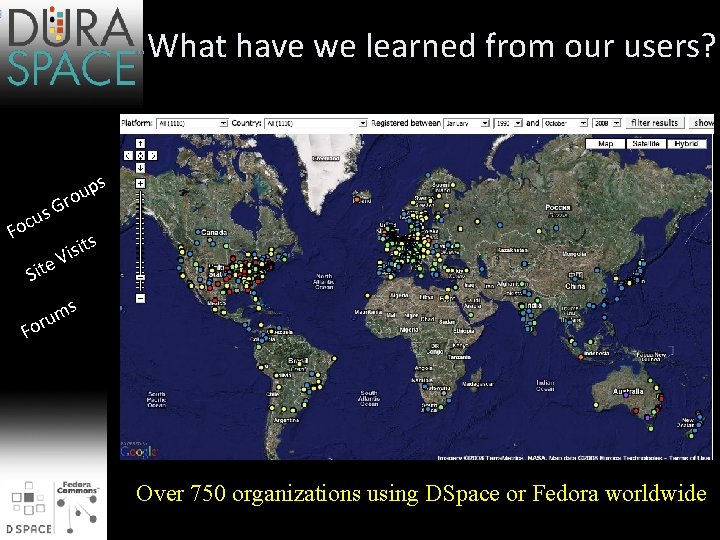The height and width of the screenshot is (540, 720).
Task: Open the end year dropdown
Action: (606, 123)
